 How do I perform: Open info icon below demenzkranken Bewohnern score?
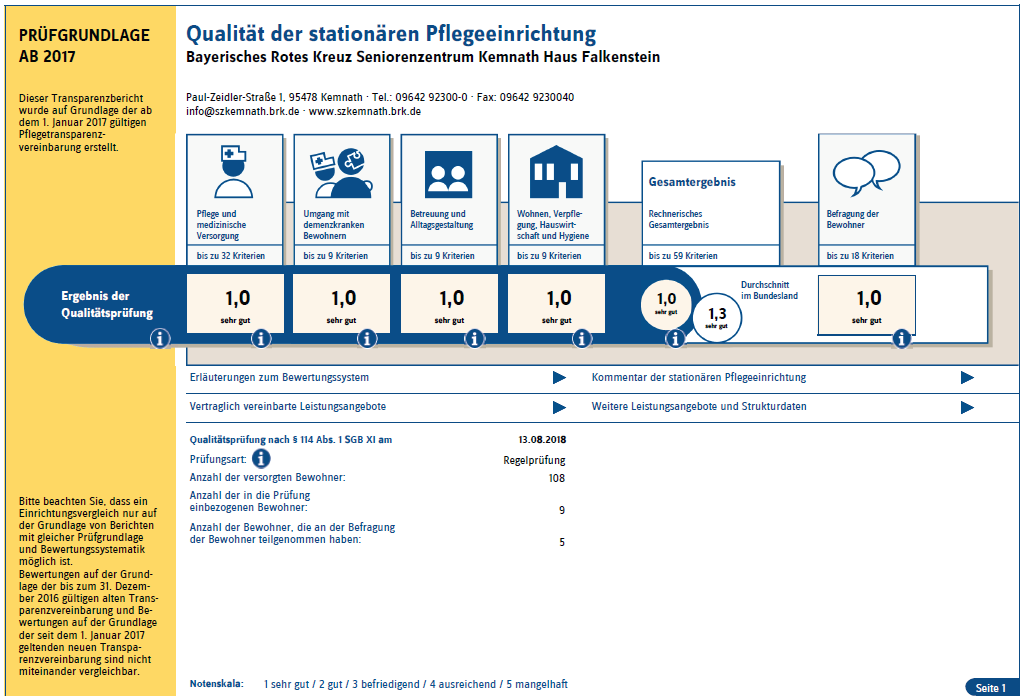click(368, 338)
